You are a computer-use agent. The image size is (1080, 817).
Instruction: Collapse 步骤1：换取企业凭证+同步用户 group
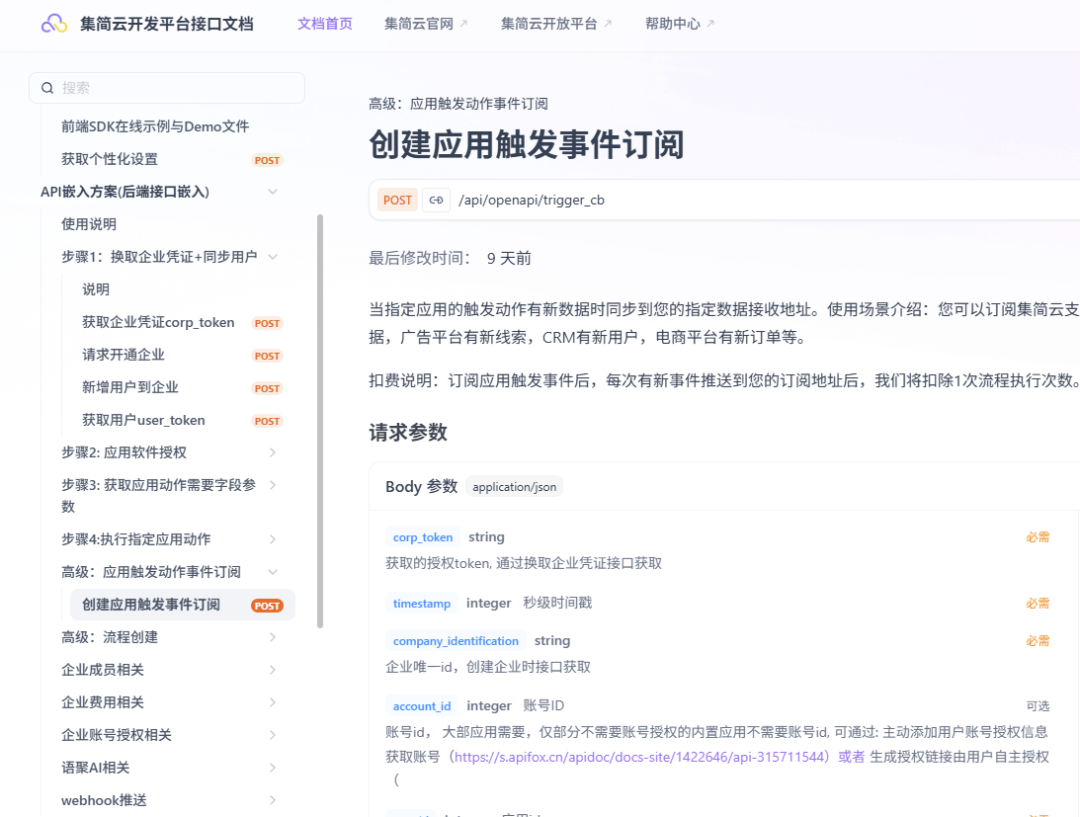272,257
